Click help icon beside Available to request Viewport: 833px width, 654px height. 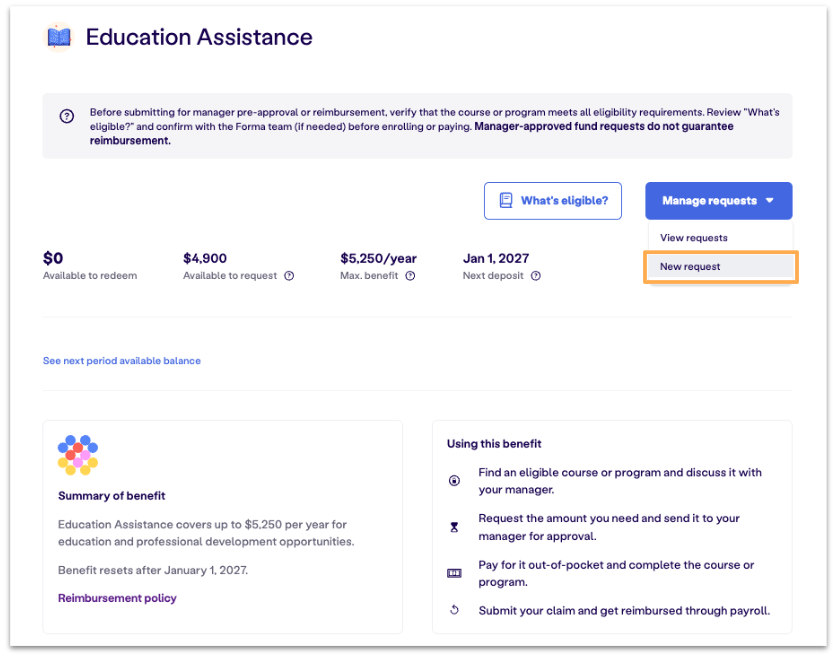coord(289,276)
